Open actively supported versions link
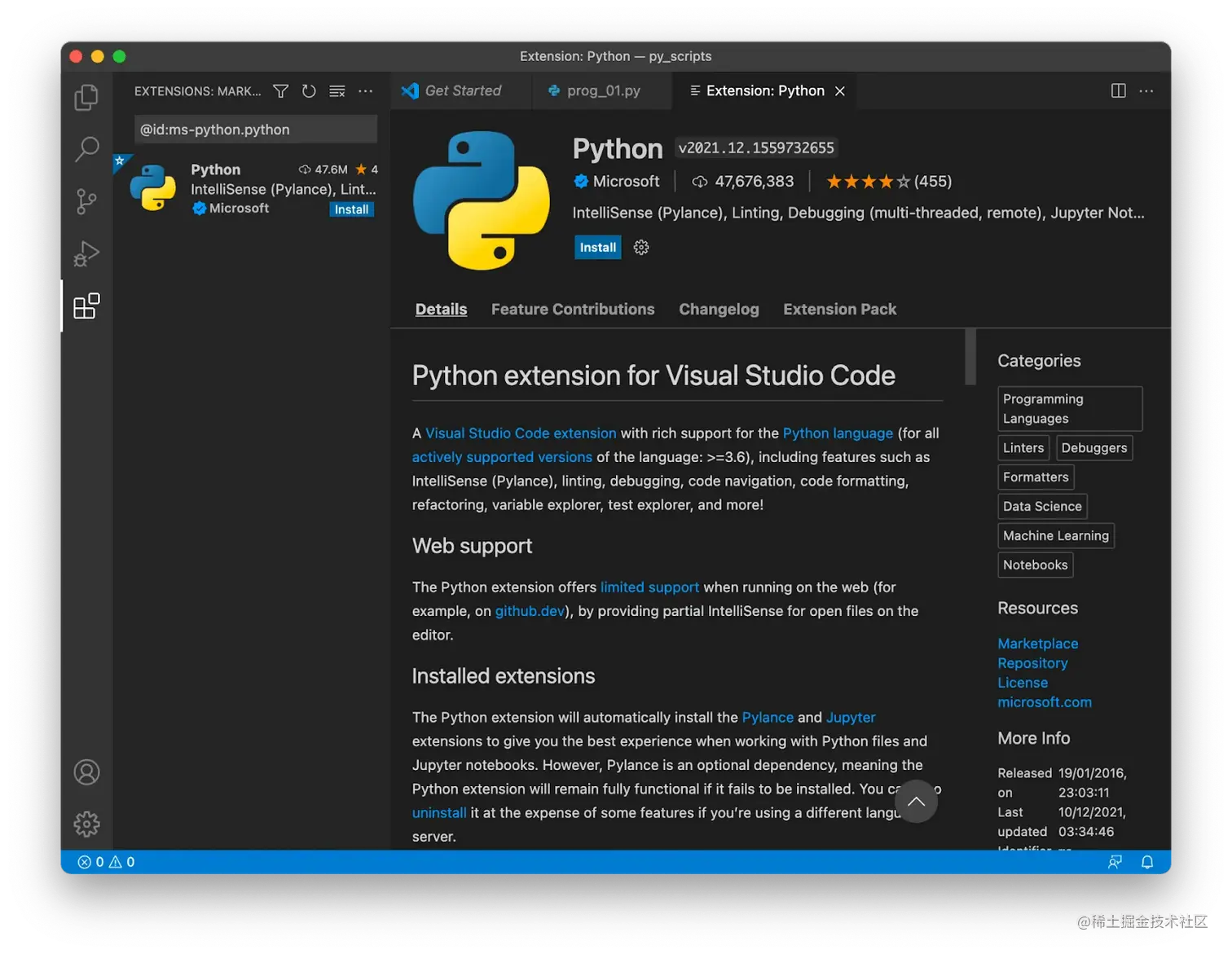1232x954 pixels. pyautogui.click(x=502, y=457)
